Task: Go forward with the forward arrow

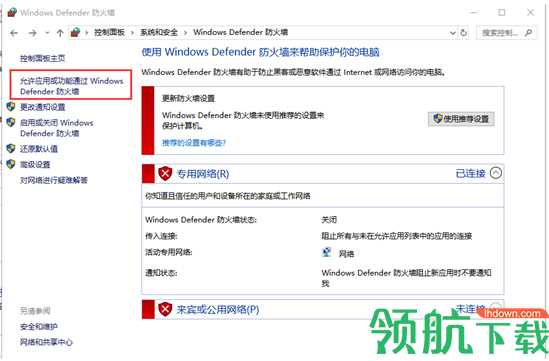Action: (33, 33)
